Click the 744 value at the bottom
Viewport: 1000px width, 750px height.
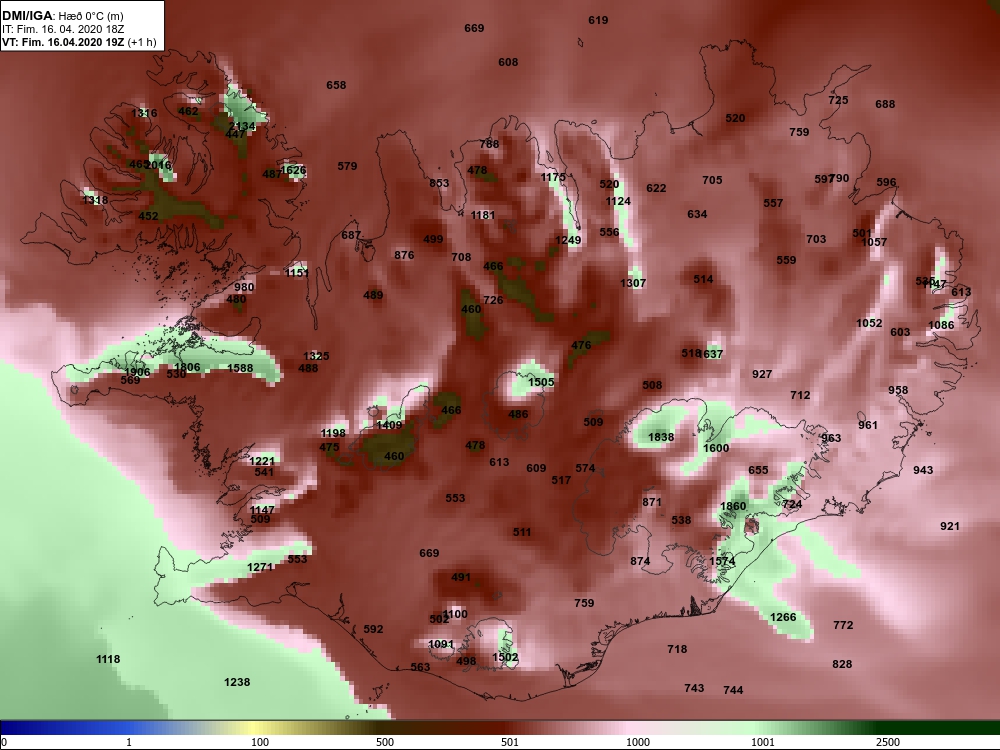tap(733, 690)
